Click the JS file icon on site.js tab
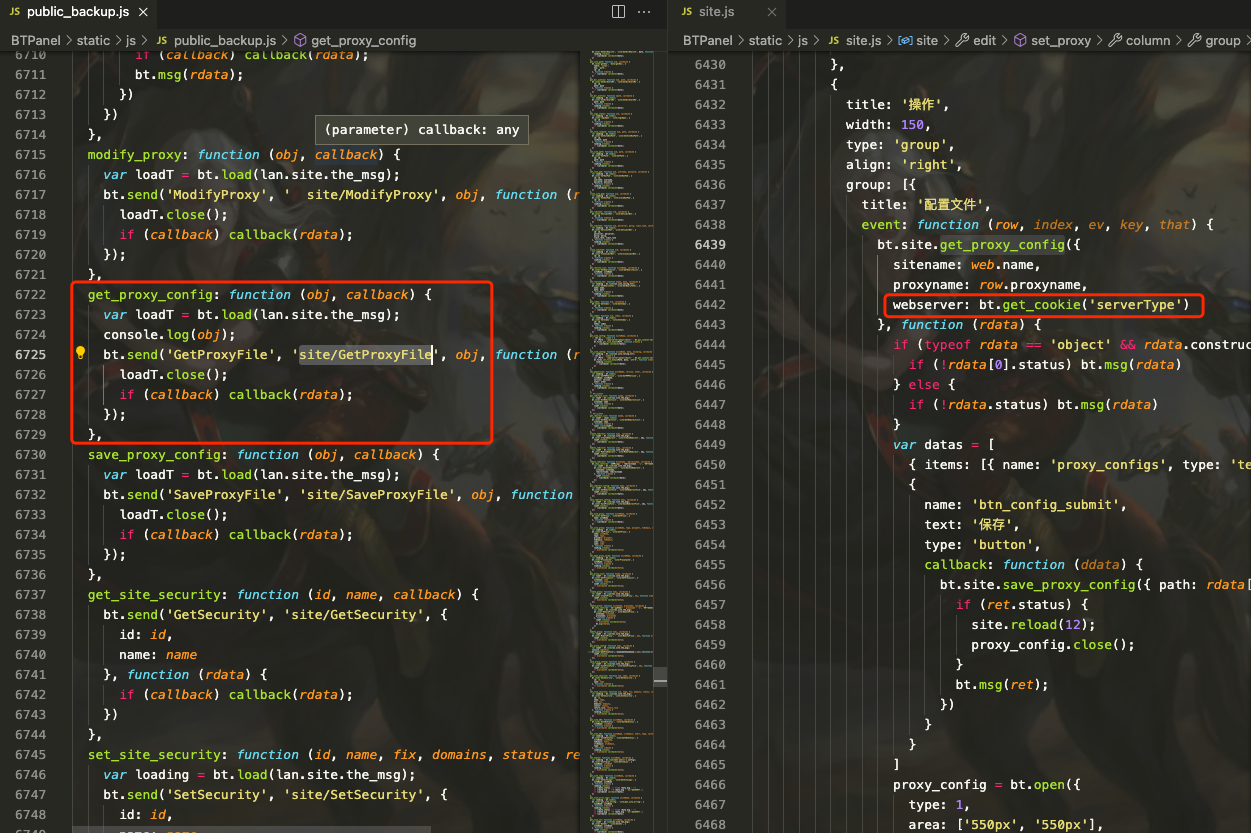 (x=686, y=12)
